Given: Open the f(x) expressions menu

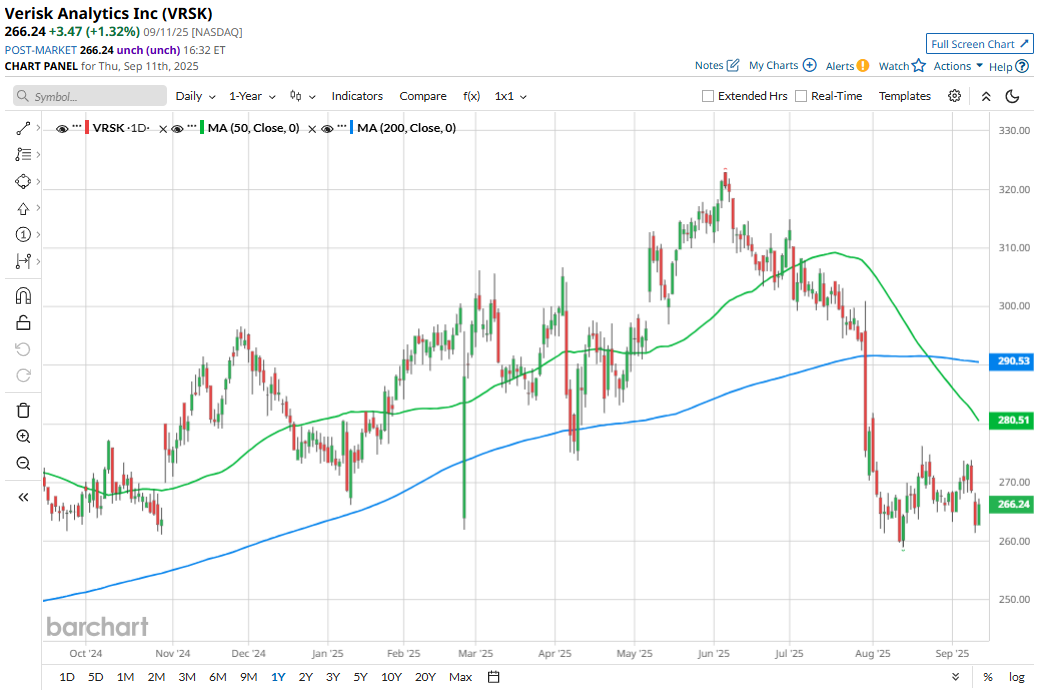Looking at the screenshot, I should pos(471,96).
